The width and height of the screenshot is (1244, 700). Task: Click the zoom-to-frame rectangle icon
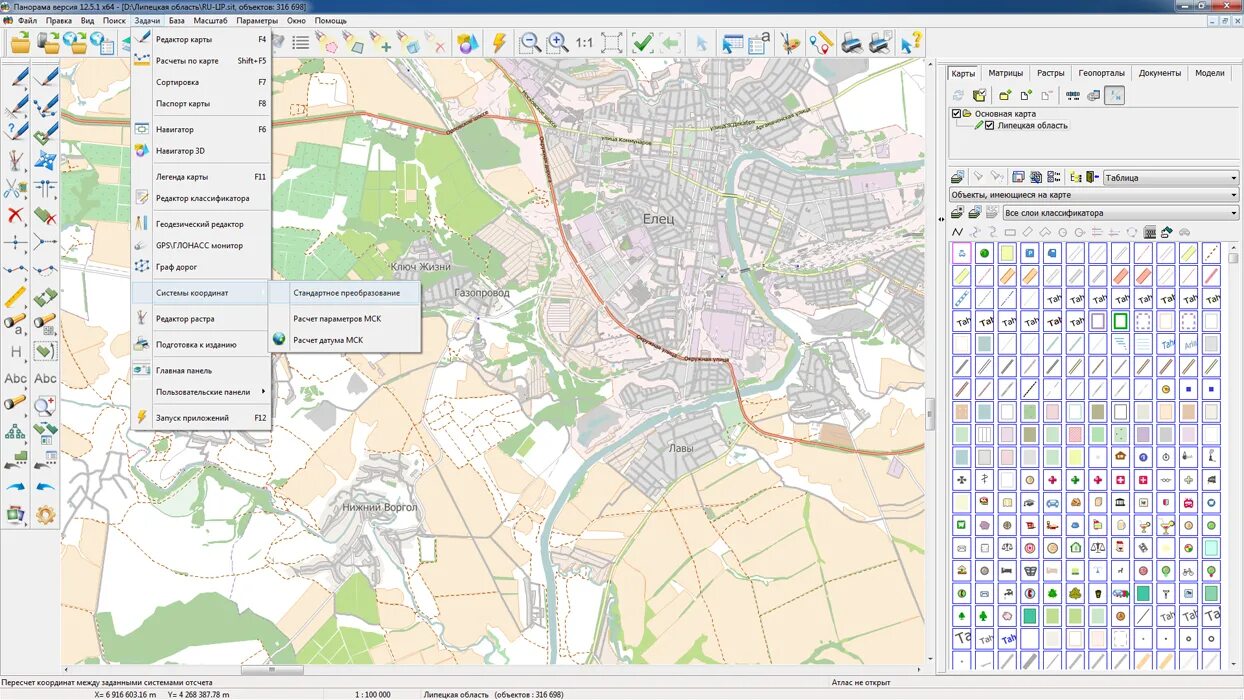pos(612,43)
